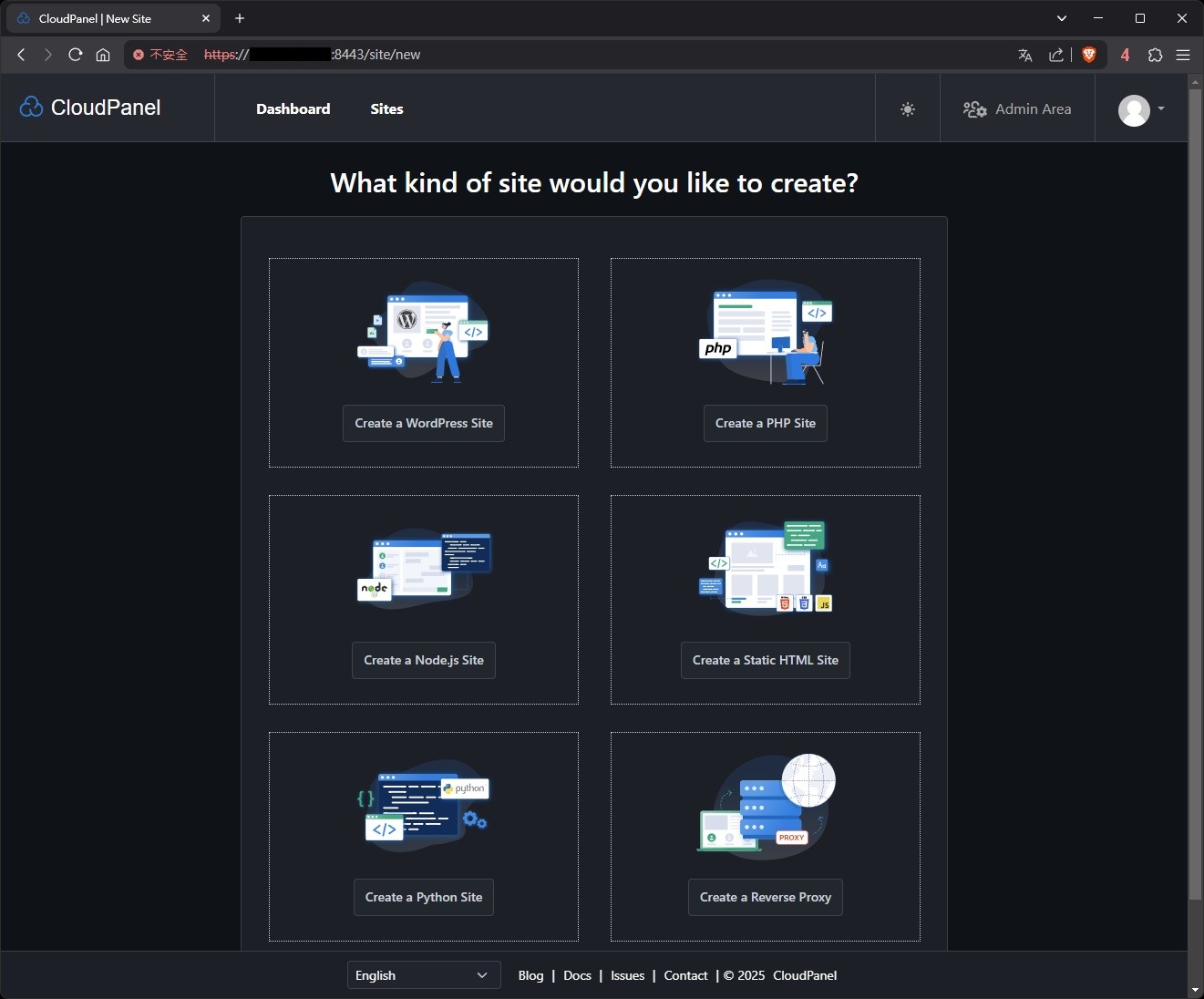
Task: Go to the browser home page icon
Action: click(103, 55)
